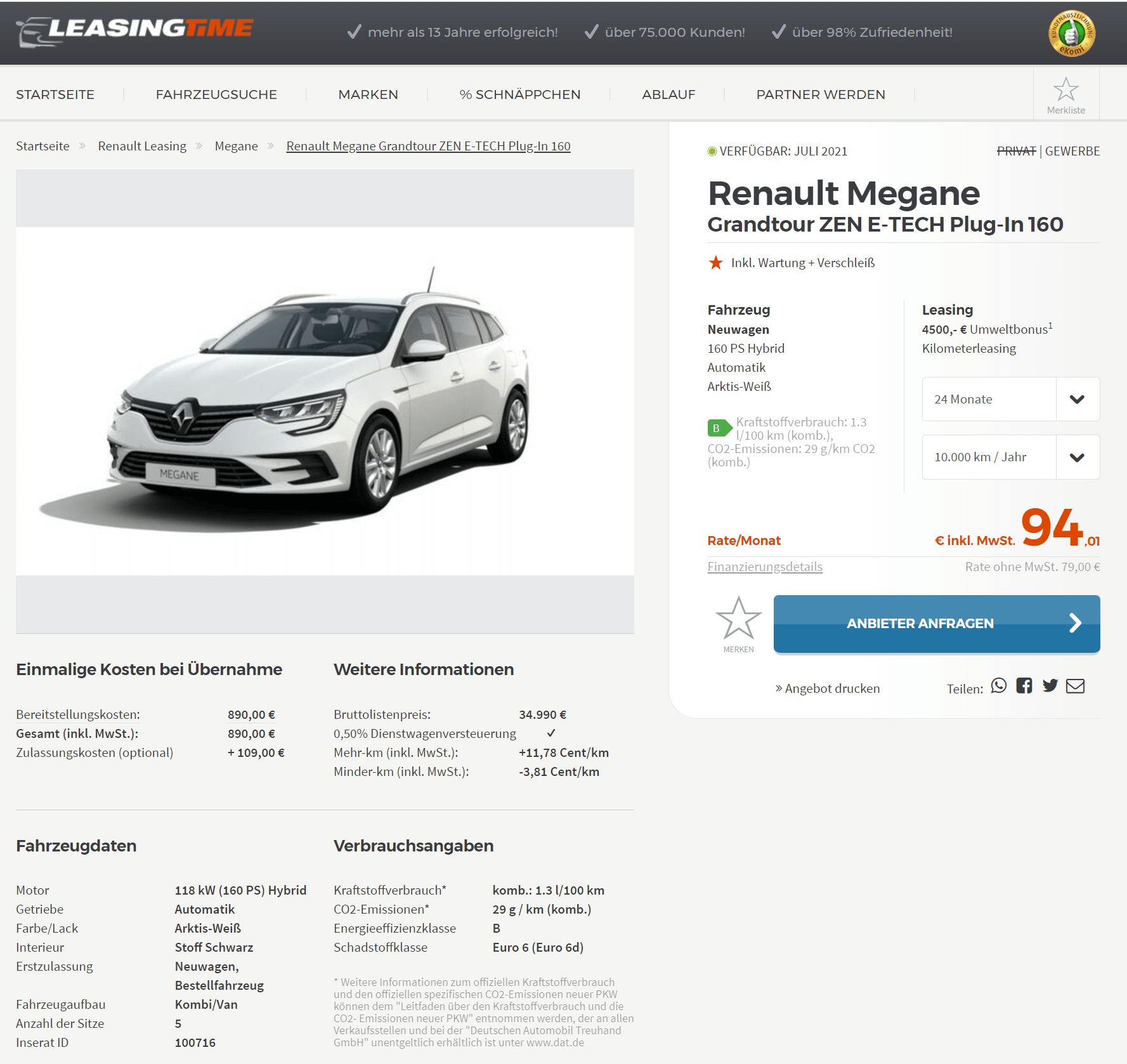1127x1064 pixels.
Task: Open the eKomi customer award badge
Action: 1072,33
